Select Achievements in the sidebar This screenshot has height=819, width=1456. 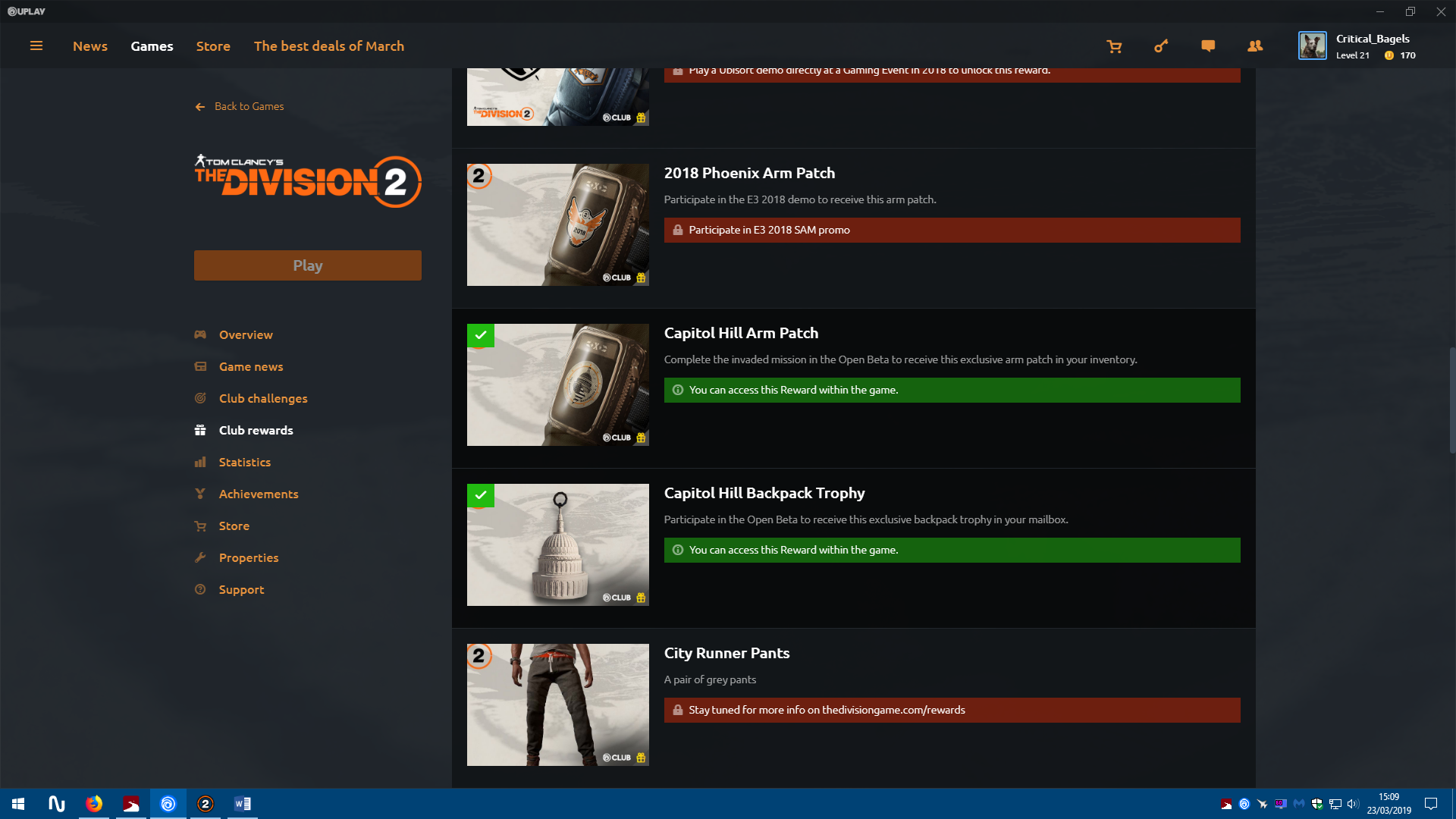(259, 494)
